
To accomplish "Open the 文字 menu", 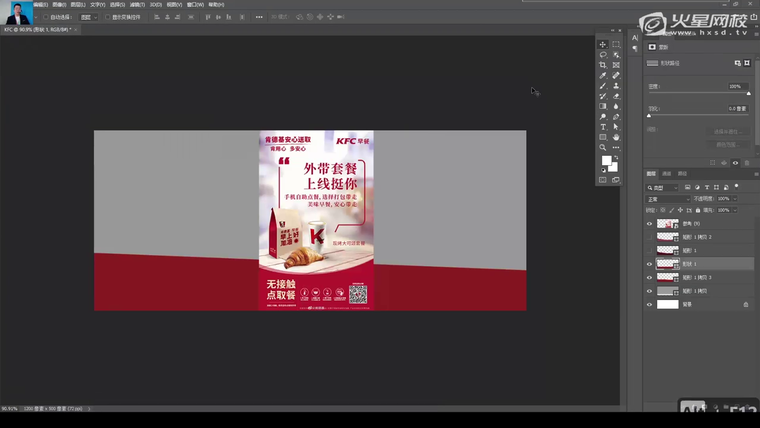I will (97, 4).
